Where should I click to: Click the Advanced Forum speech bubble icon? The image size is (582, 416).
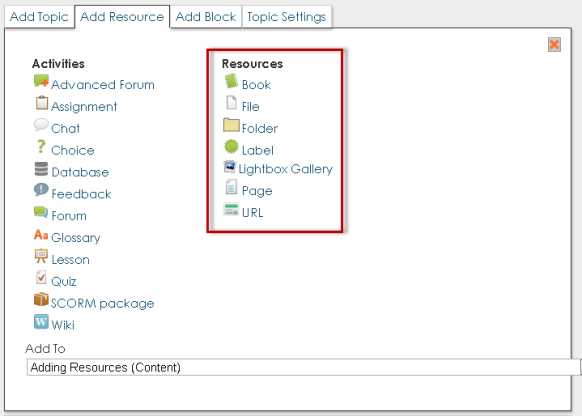41,81
